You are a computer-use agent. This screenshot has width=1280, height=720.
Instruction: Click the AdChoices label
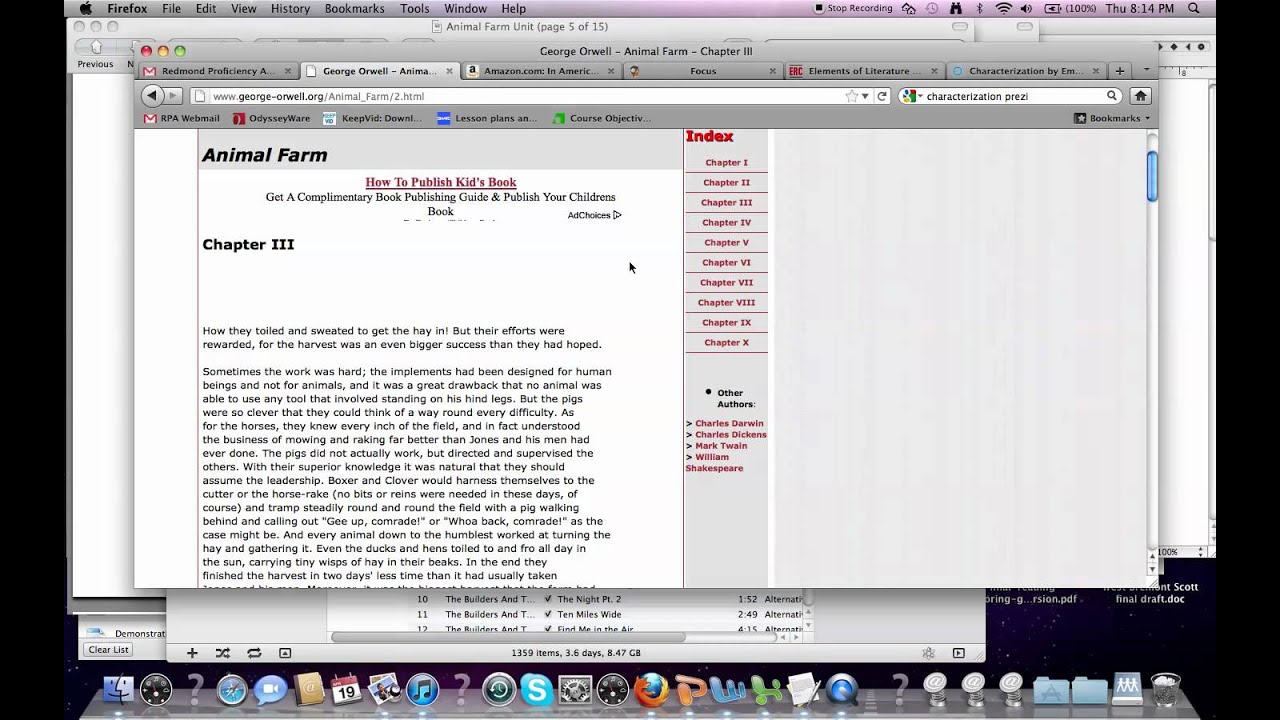click(594, 215)
